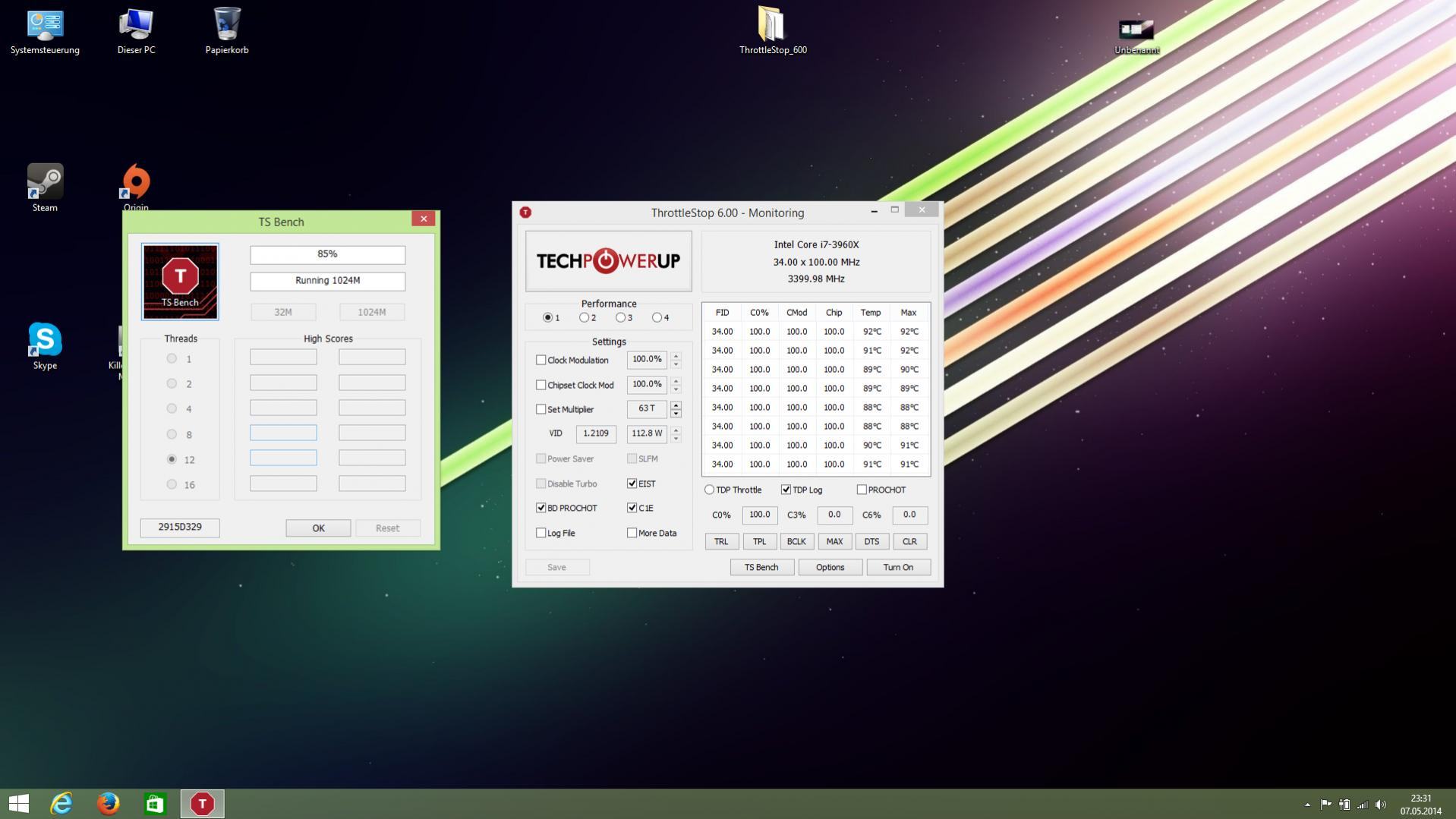
Task: Click the Turn On button
Action: [898, 567]
